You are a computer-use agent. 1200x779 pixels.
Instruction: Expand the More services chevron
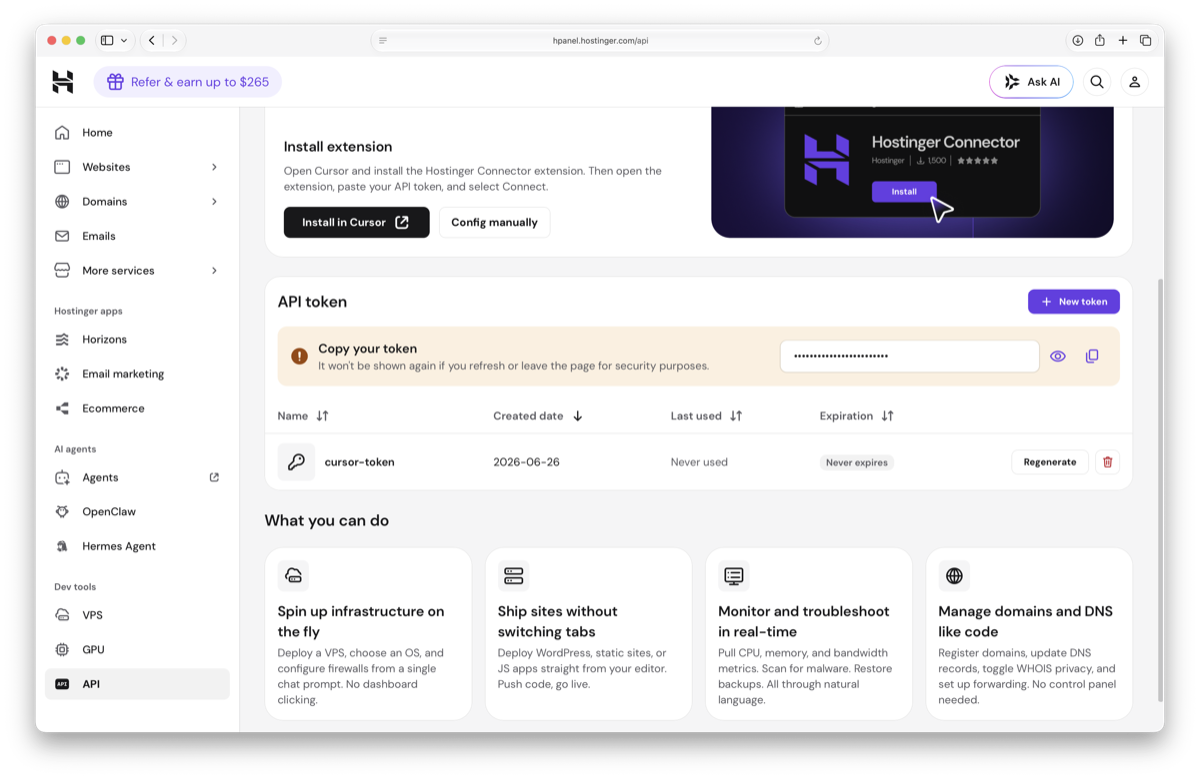(214, 270)
